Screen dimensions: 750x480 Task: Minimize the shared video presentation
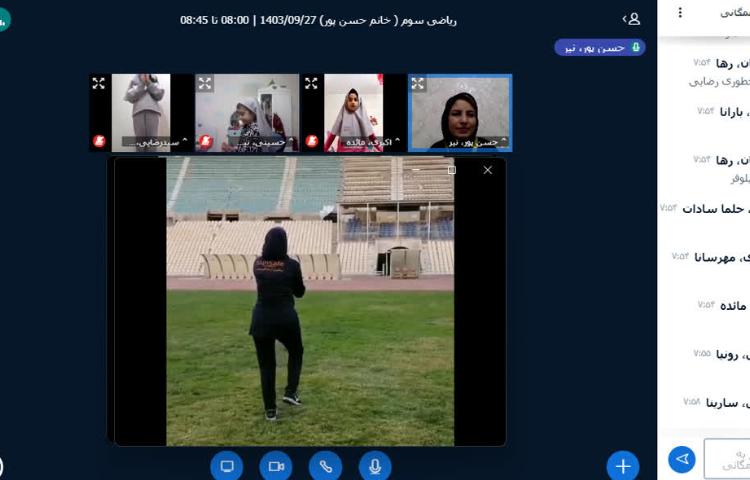[x=416, y=170]
